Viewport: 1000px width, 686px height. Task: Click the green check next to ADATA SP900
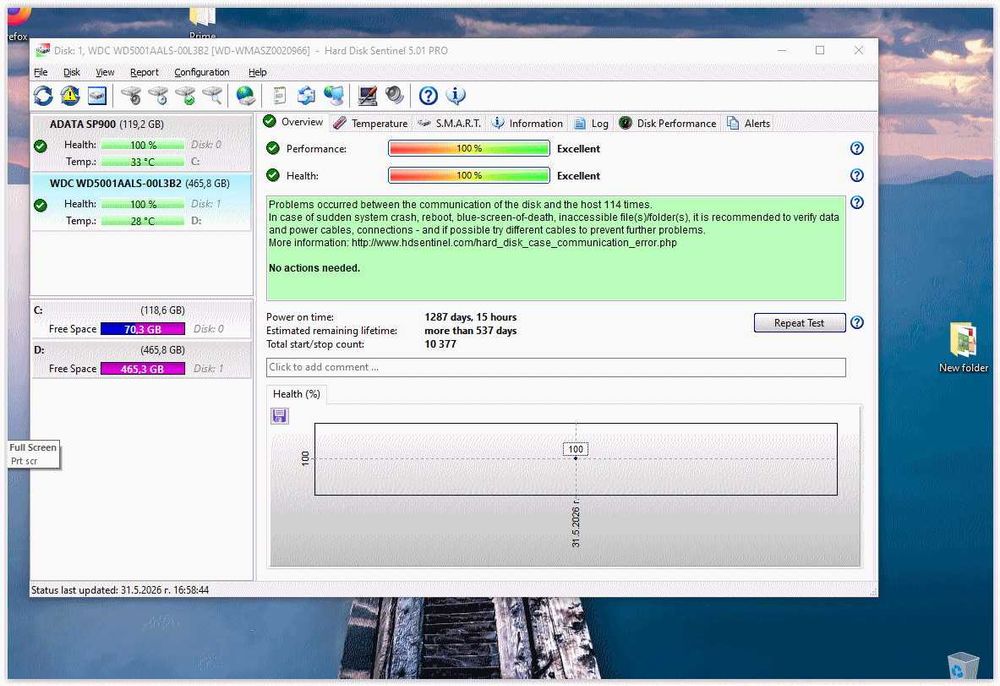pyautogui.click(x=40, y=146)
